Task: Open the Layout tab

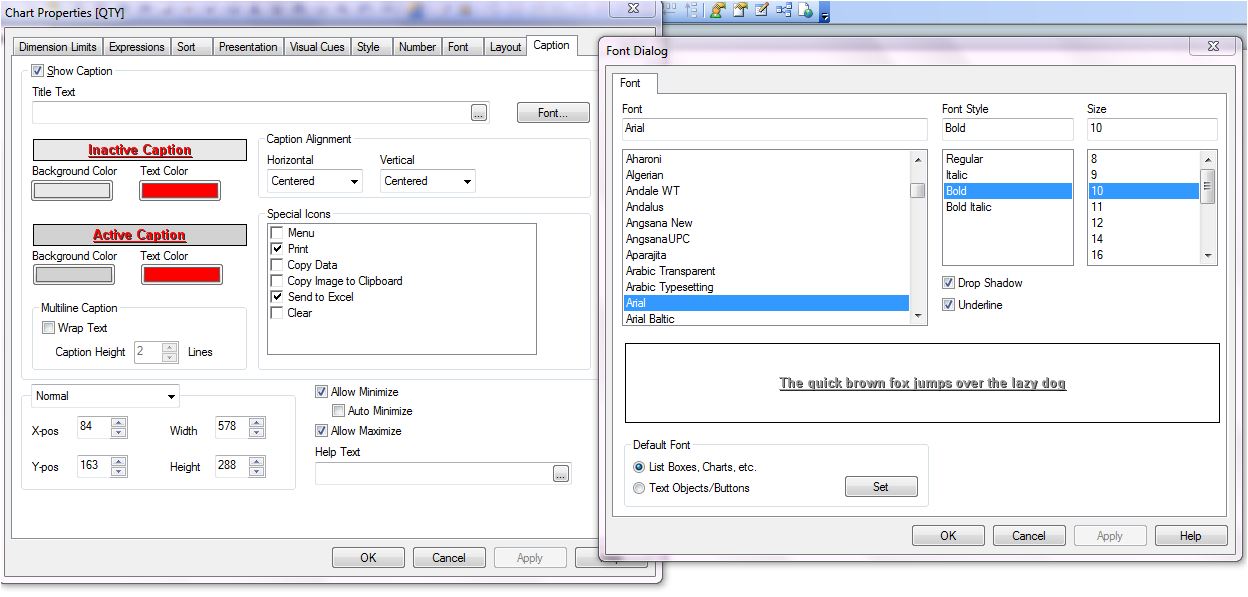Action: click(505, 47)
